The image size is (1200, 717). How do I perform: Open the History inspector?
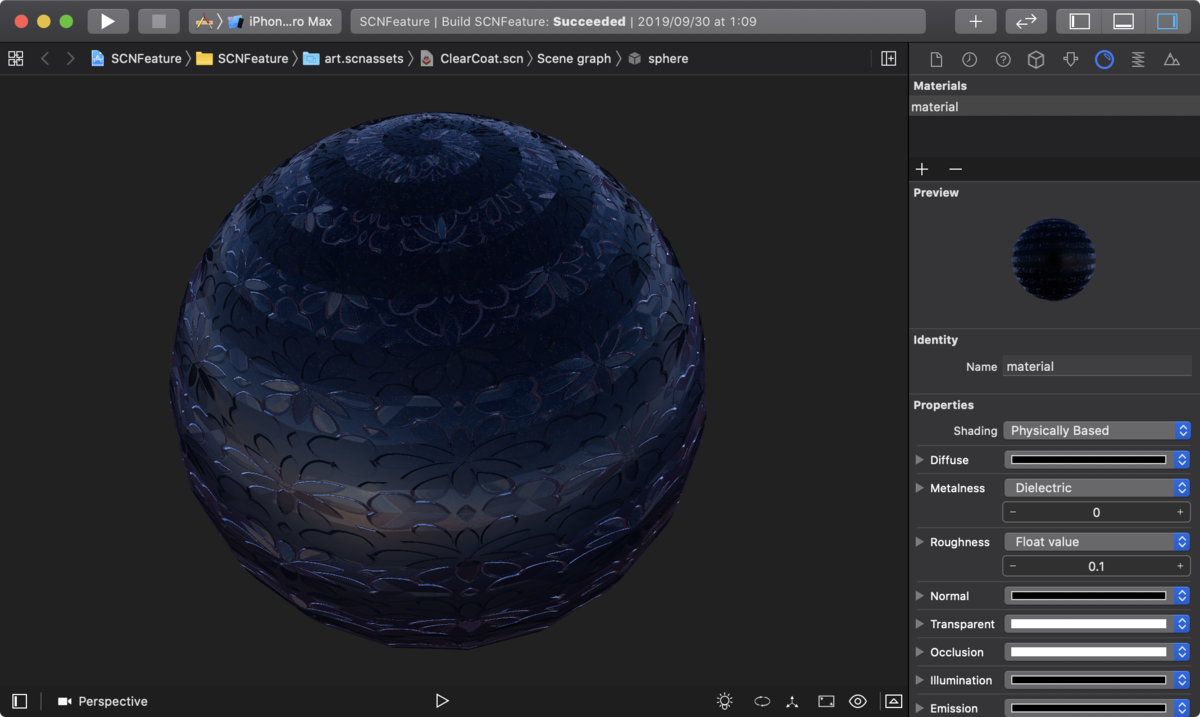tap(969, 60)
